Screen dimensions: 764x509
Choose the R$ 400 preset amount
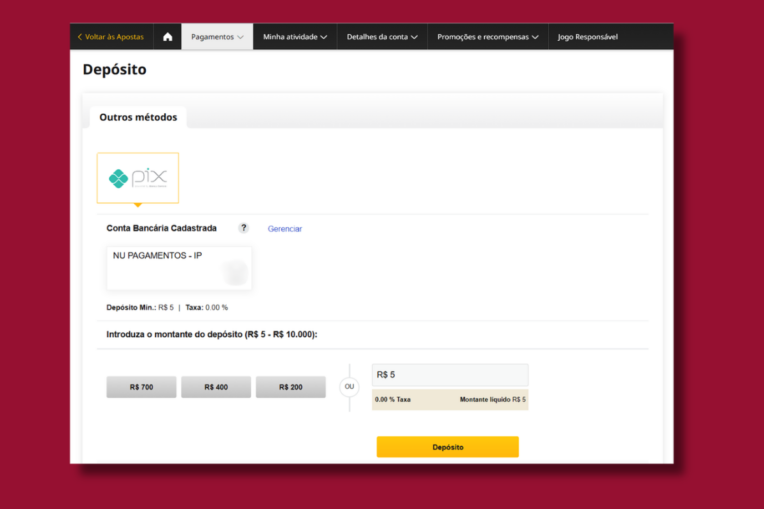click(216, 387)
